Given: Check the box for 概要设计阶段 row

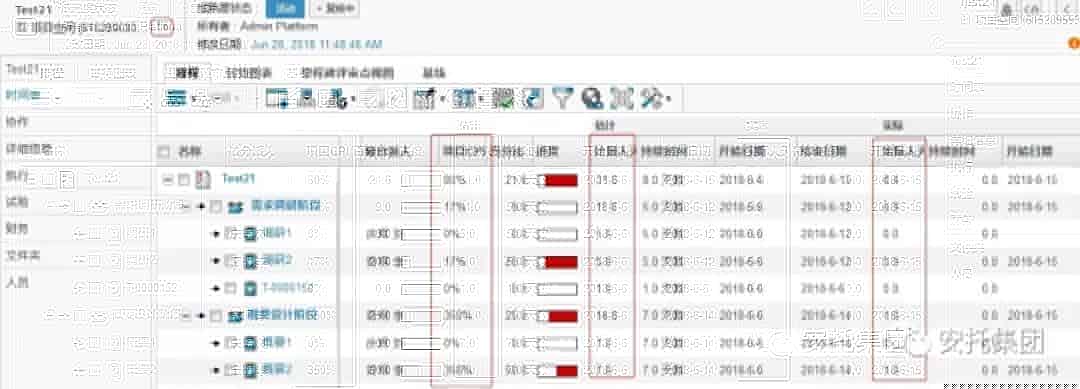Looking at the screenshot, I should coord(216,315).
